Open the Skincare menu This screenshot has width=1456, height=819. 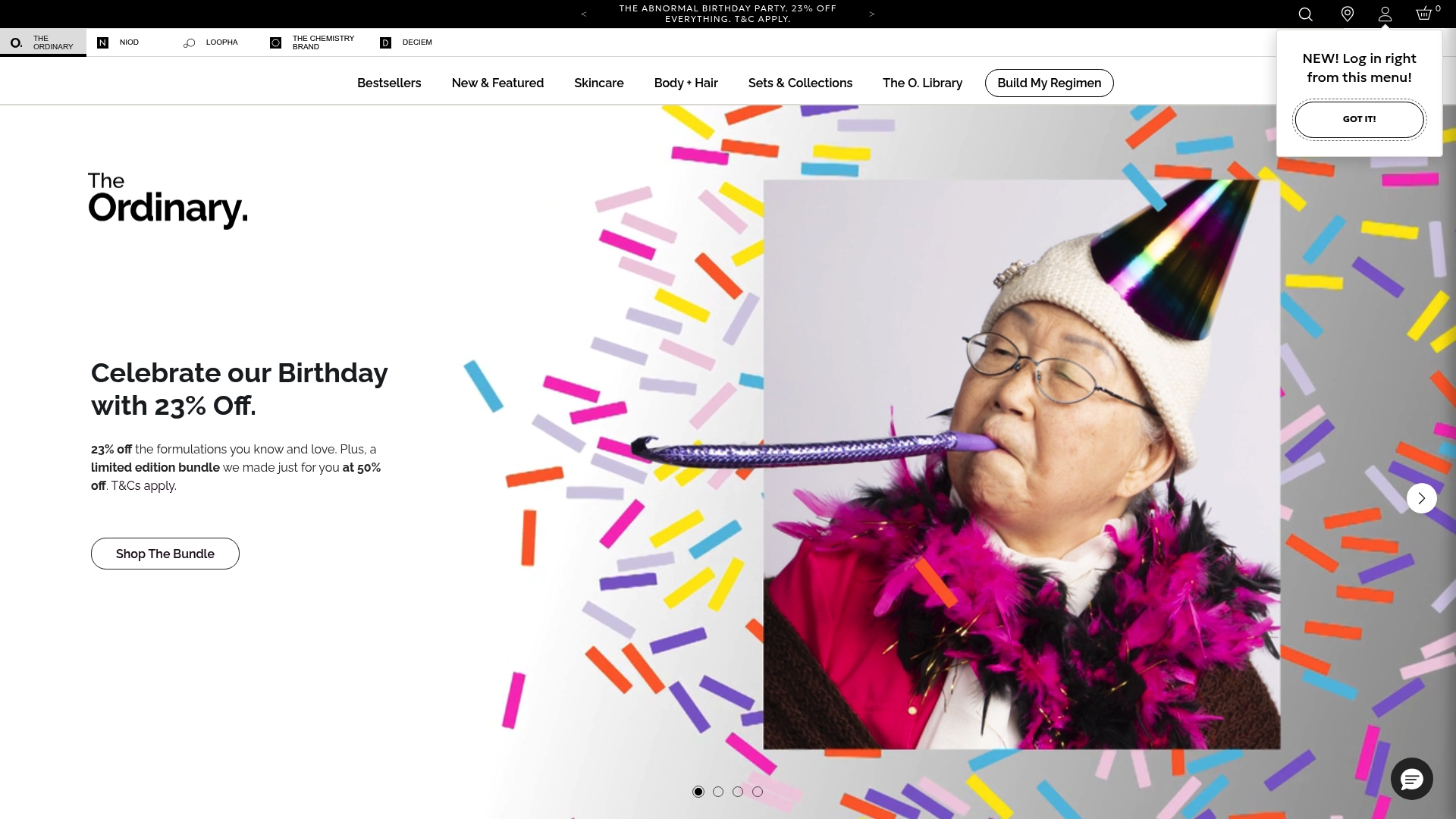click(598, 83)
